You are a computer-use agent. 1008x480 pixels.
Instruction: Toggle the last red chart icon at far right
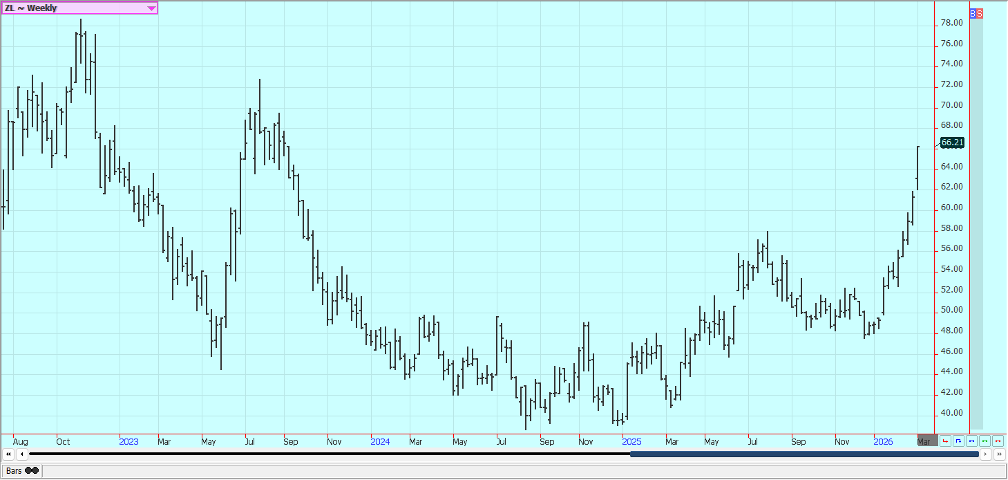coord(997,440)
